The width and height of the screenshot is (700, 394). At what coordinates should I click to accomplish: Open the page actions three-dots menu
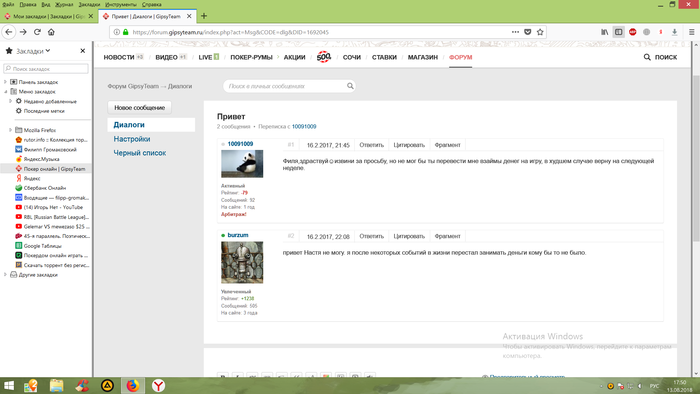click(515, 32)
